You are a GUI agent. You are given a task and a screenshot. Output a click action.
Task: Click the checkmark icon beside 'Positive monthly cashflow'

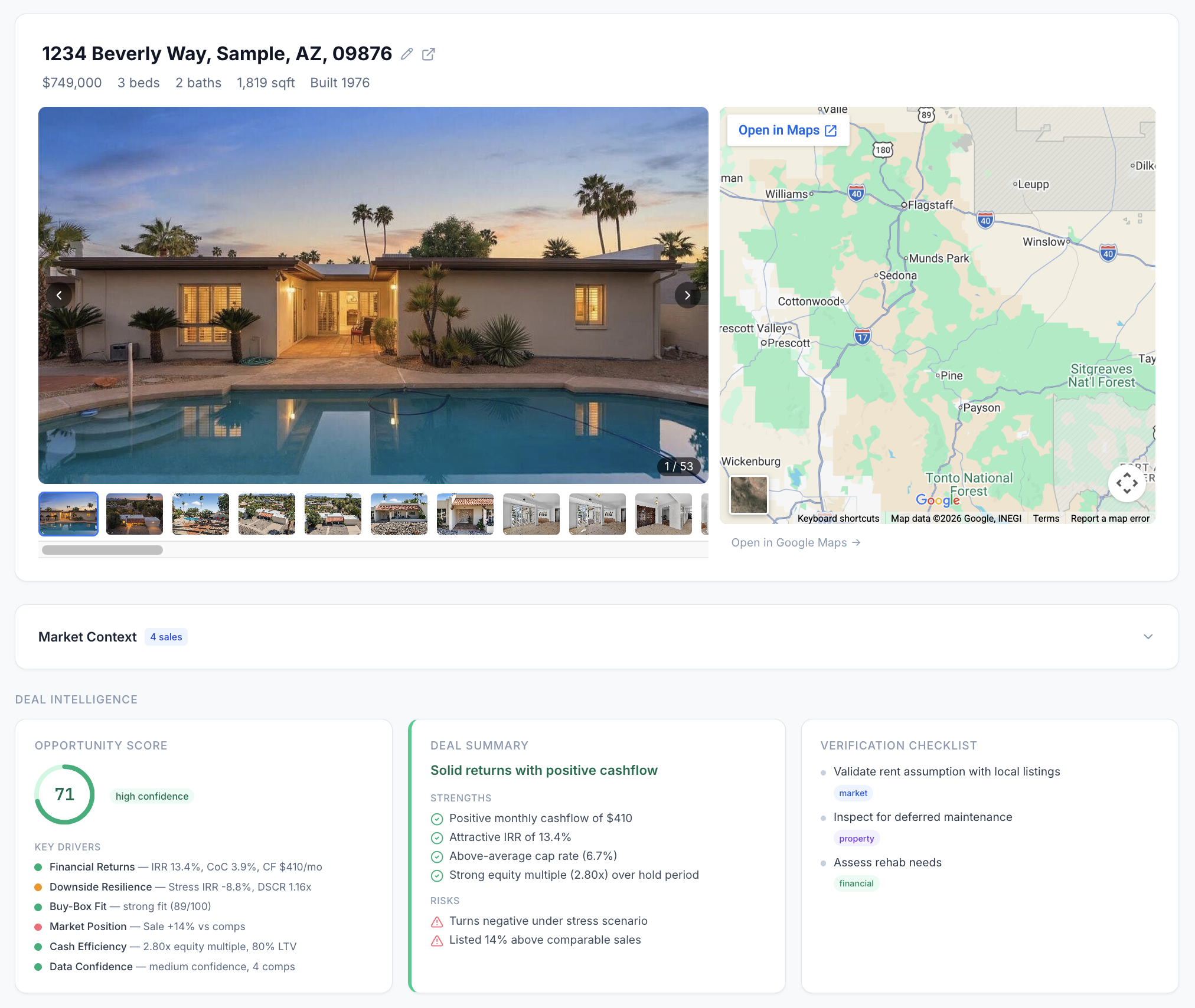(437, 819)
